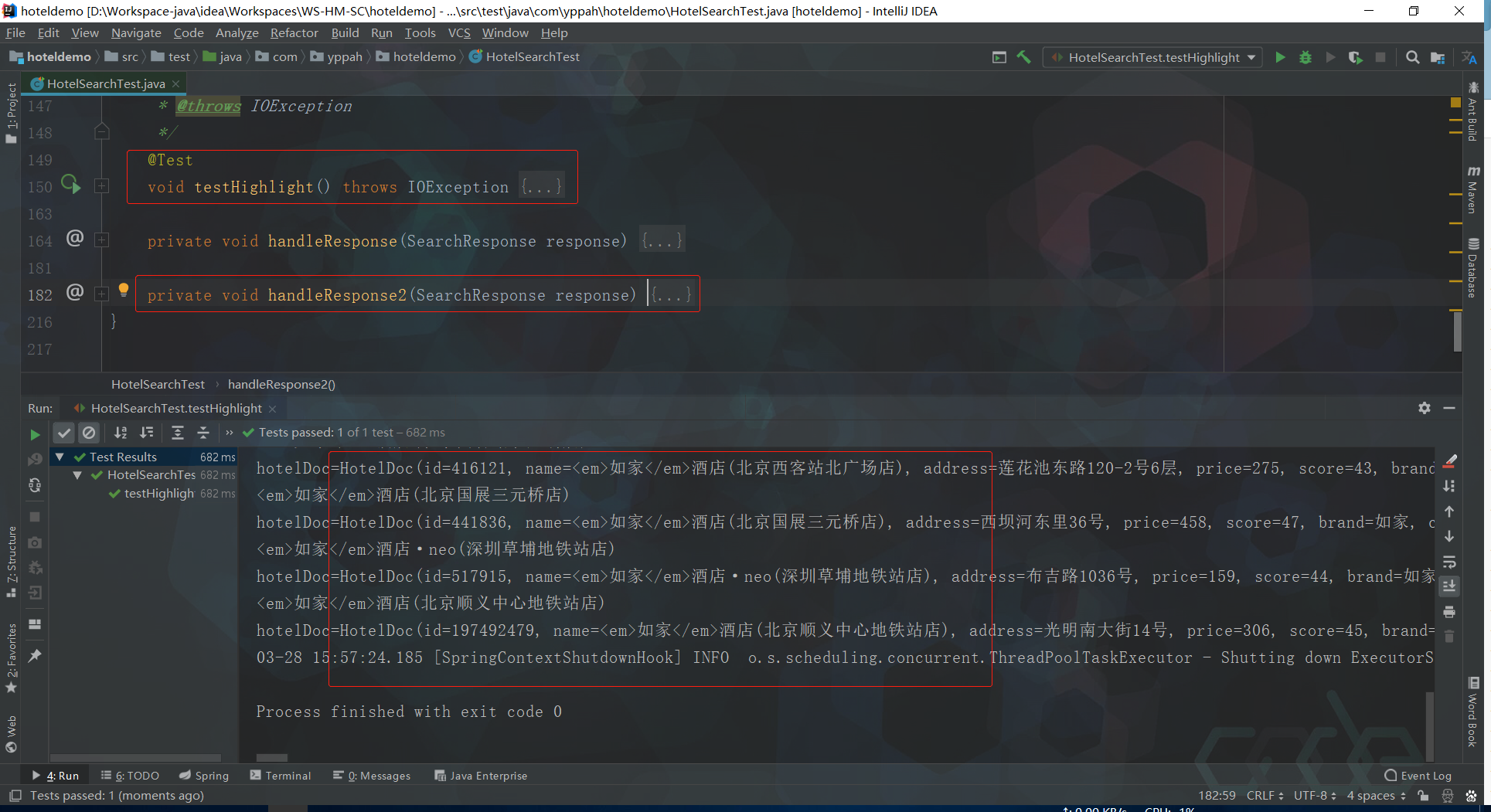Open Run panel settings gear
Screen dimensions: 1491x812
point(1425,408)
